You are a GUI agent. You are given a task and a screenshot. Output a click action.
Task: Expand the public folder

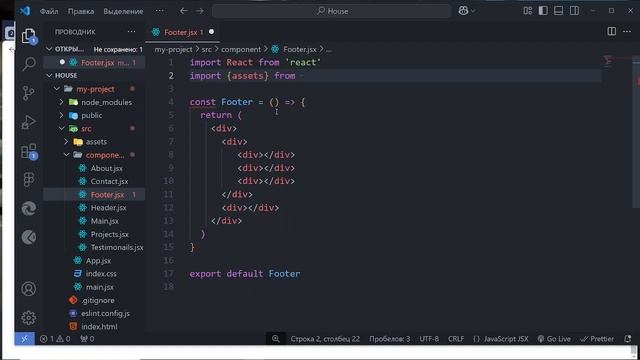(61, 116)
